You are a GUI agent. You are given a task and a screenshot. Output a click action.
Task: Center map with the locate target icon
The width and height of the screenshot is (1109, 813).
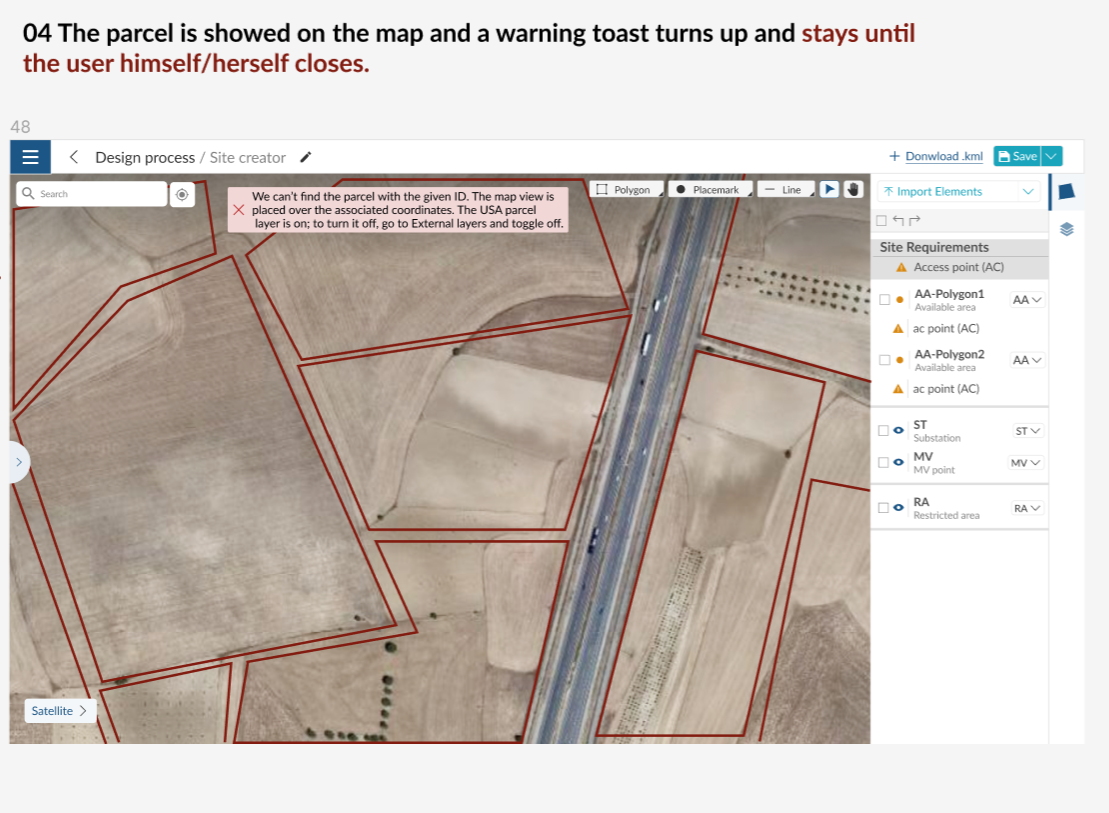(x=182, y=195)
